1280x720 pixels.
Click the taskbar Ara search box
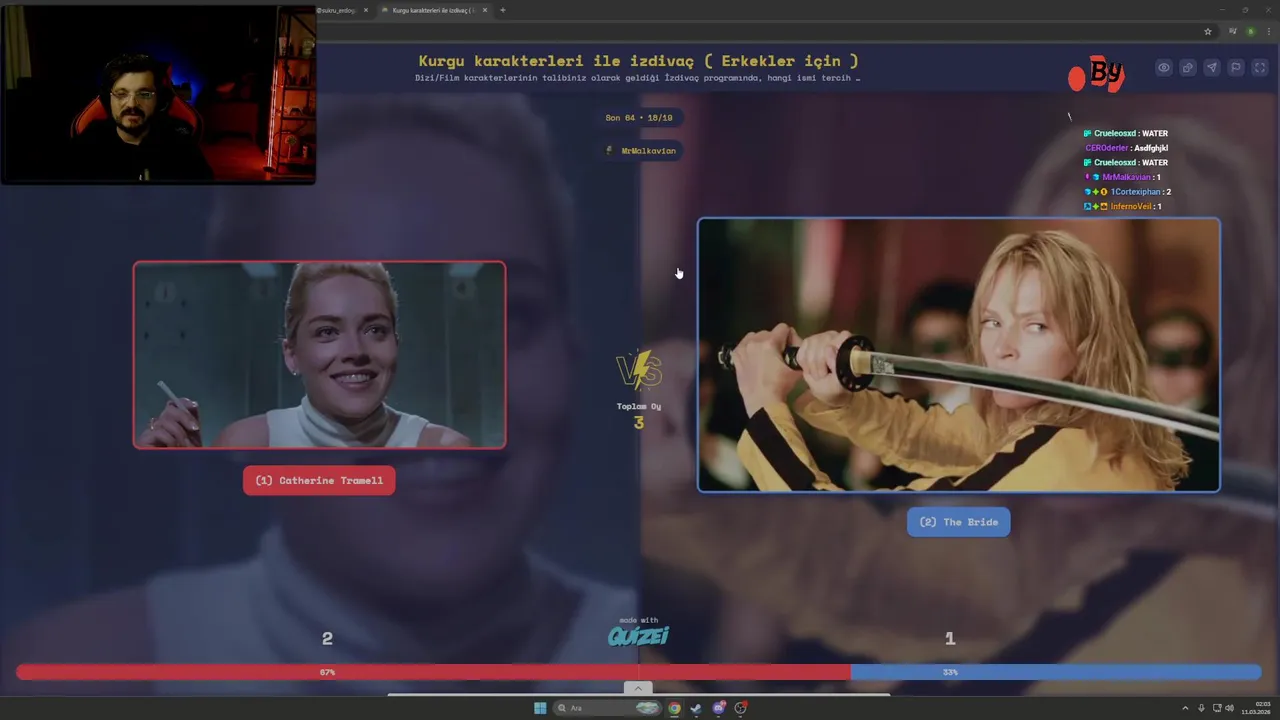pyautogui.click(x=608, y=708)
